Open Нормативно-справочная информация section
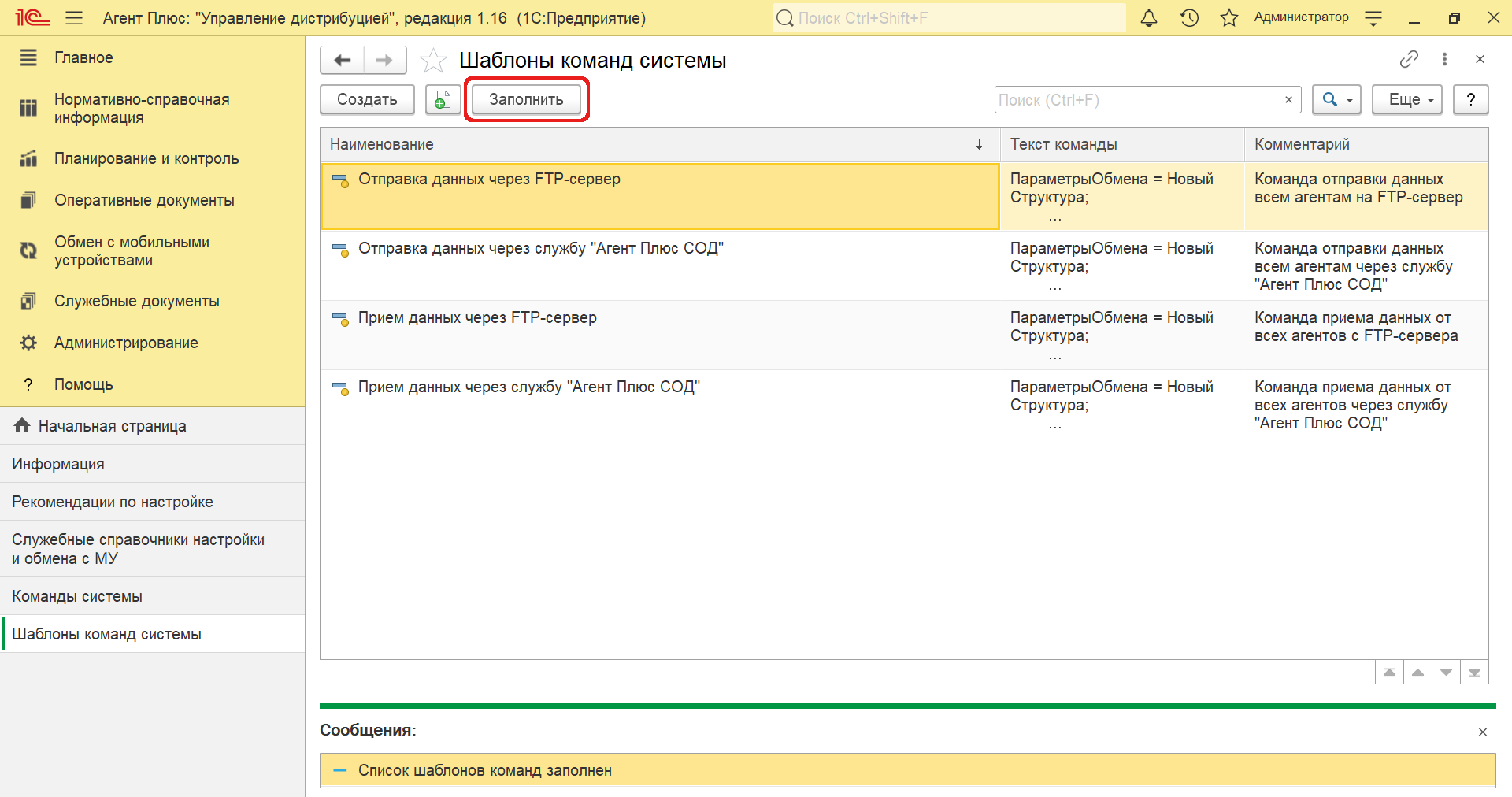Screen dimensions: 1512x797 pos(152,109)
